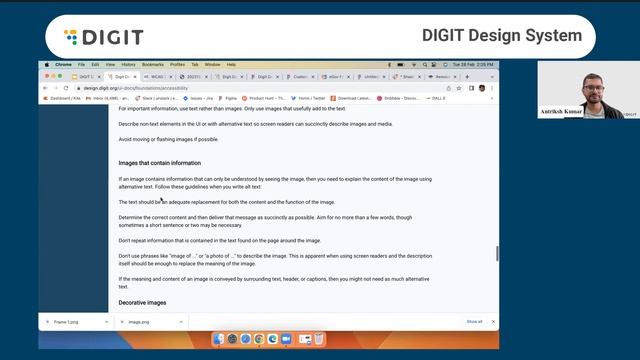This screenshot has width=640, height=360.
Task: Expand the tab search chevron beside the new tab button
Action: pos(492,77)
